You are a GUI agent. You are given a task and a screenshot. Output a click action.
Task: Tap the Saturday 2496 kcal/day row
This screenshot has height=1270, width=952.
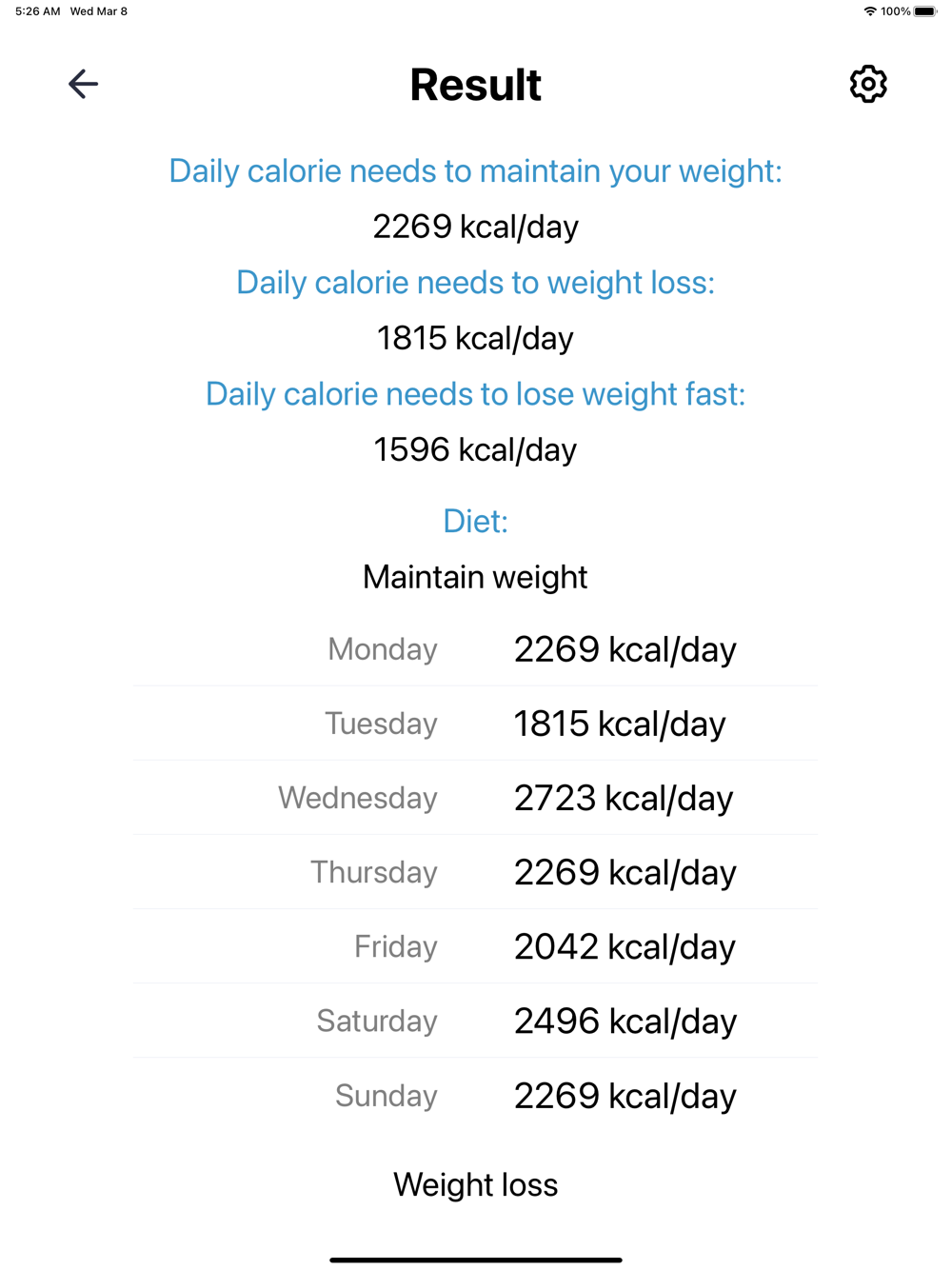point(476,1021)
